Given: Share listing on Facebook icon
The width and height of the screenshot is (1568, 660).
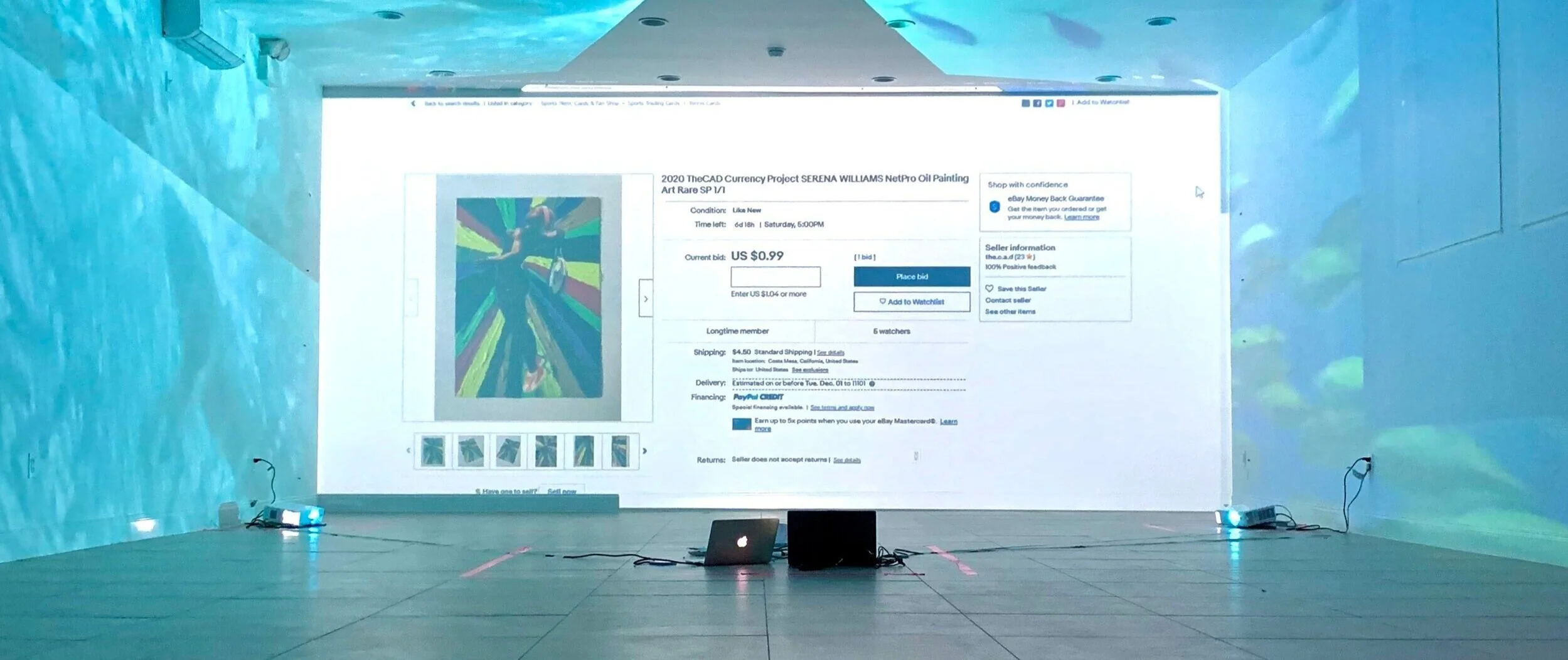Looking at the screenshot, I should (x=1037, y=103).
